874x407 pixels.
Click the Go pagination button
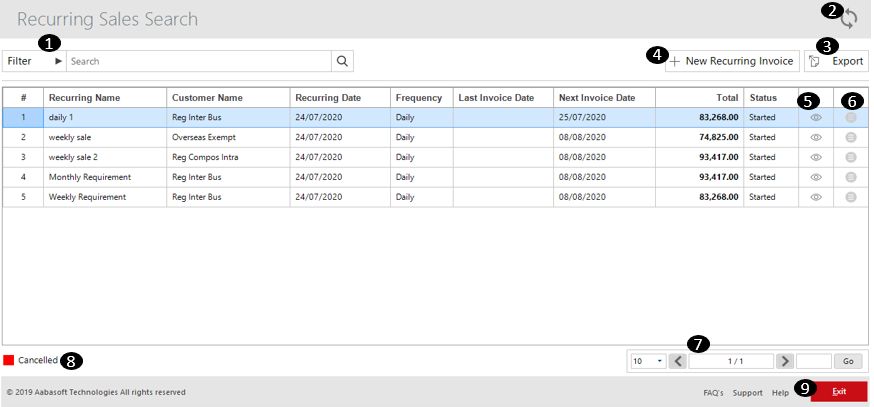pyautogui.click(x=848, y=361)
